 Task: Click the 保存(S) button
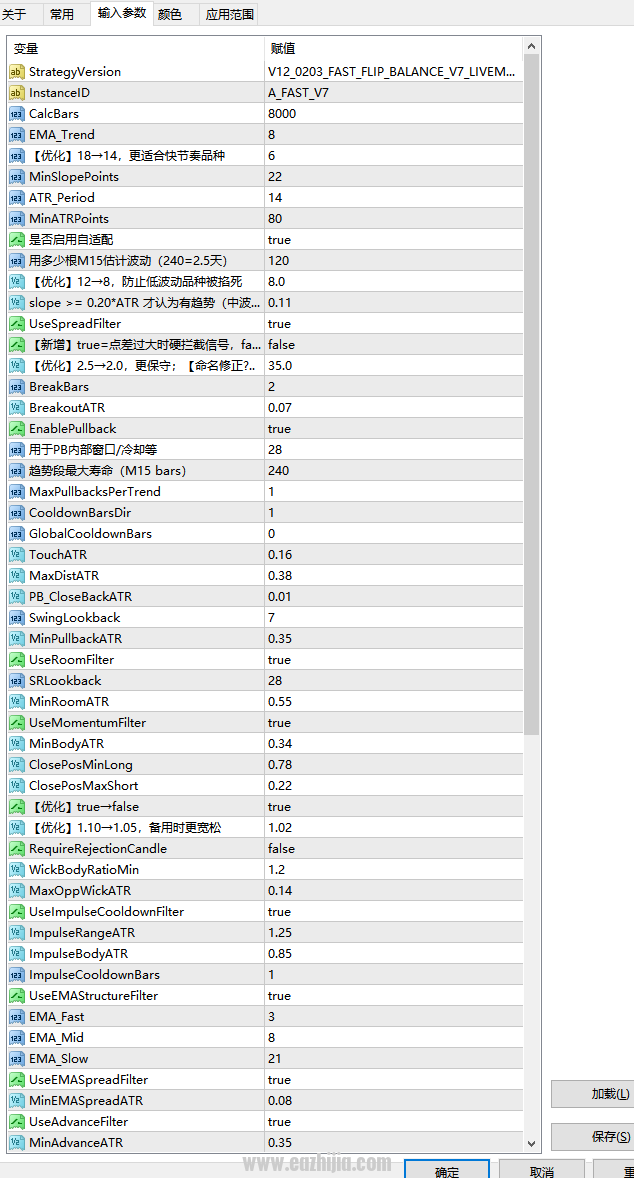point(593,1137)
